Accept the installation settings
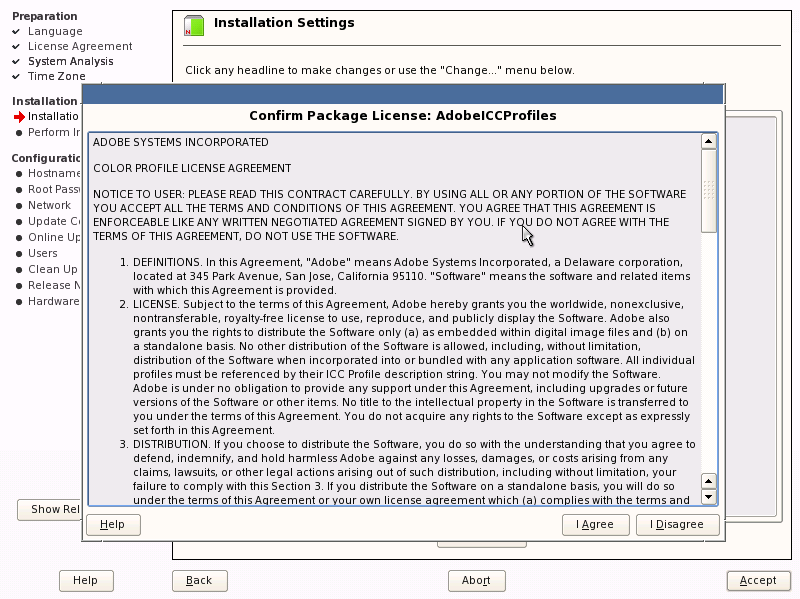This screenshot has width=800, height=599. (x=758, y=581)
